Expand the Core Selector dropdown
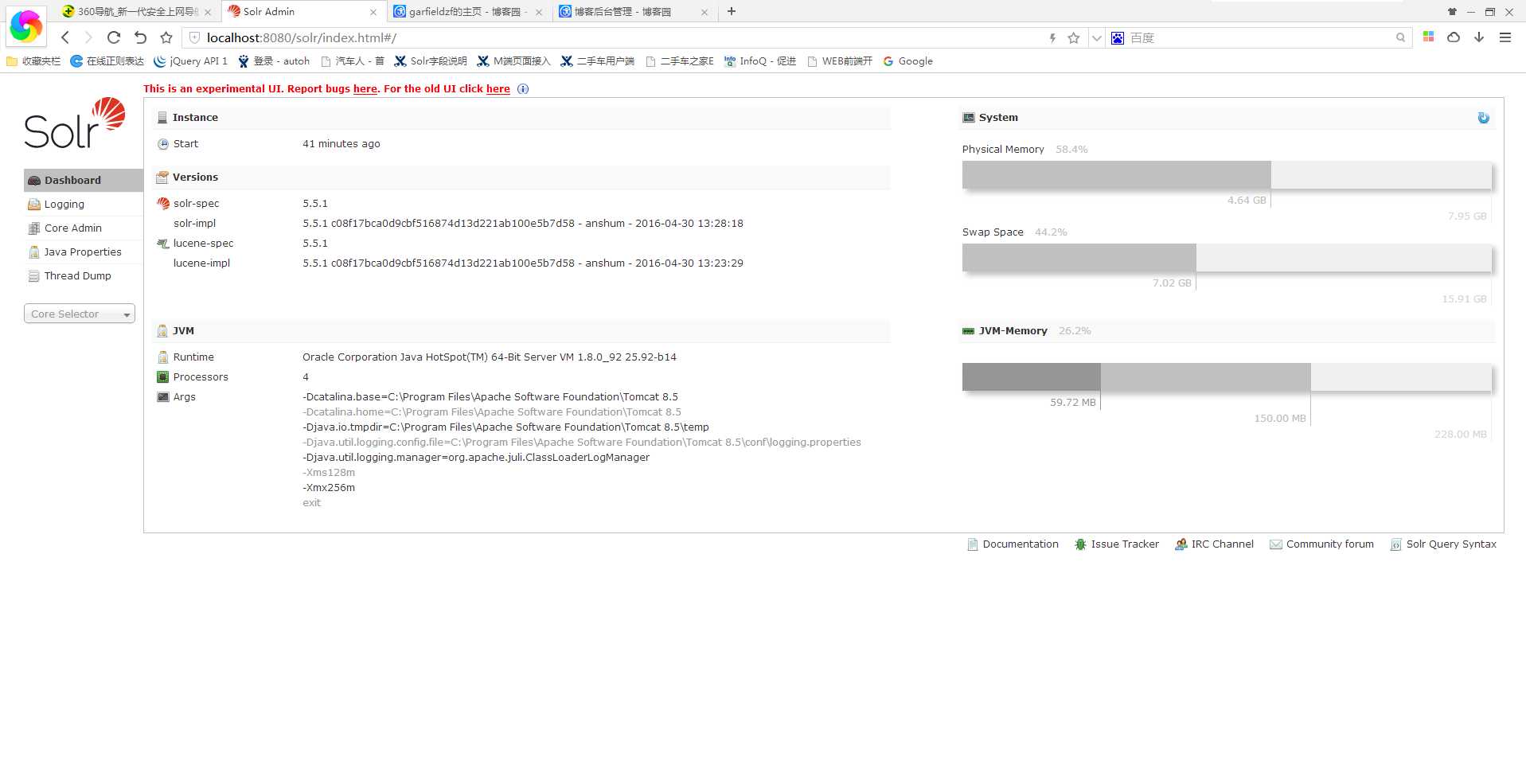This screenshot has width=1526, height=784. click(x=80, y=314)
